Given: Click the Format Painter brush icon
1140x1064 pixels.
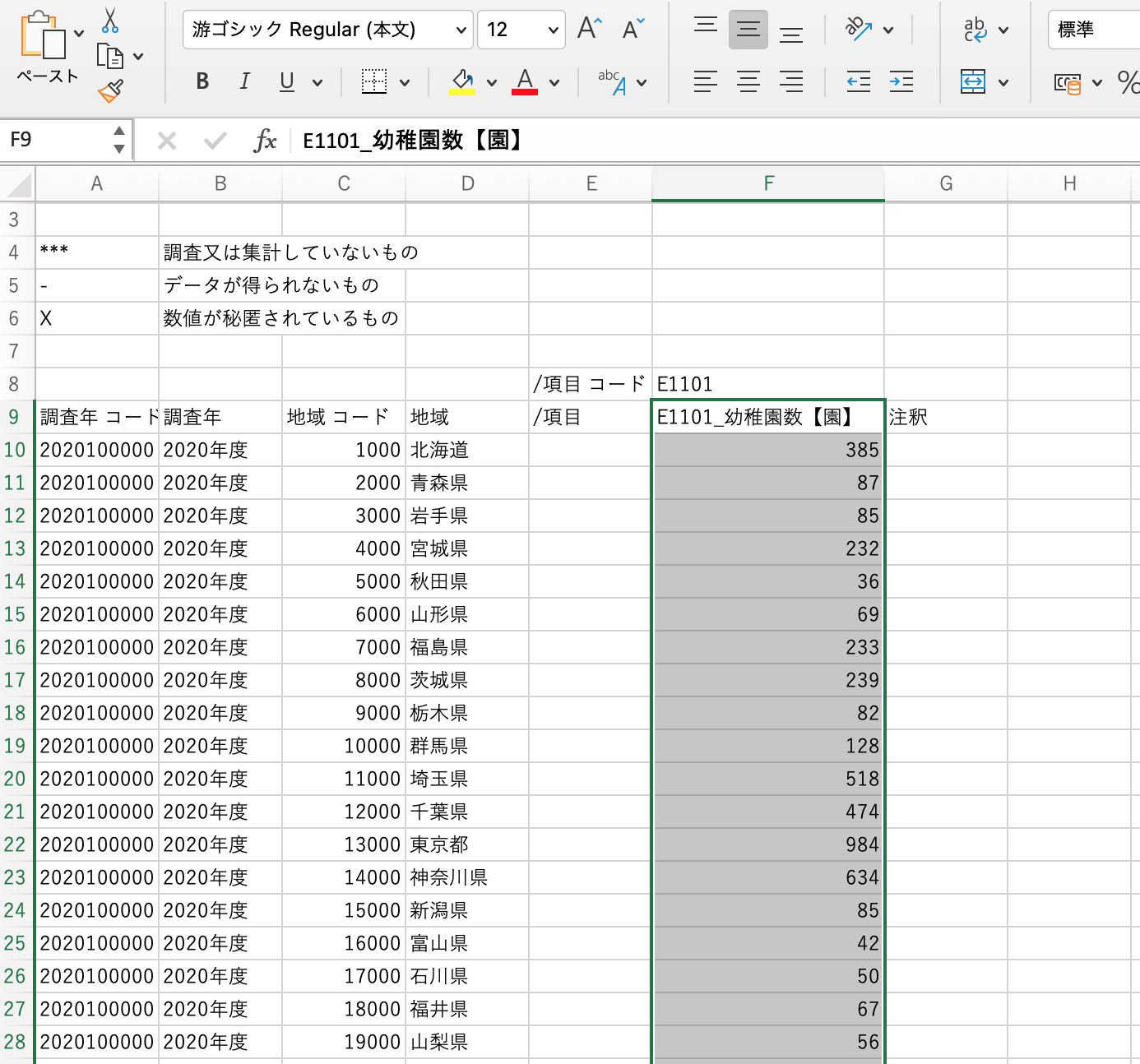Looking at the screenshot, I should [110, 90].
